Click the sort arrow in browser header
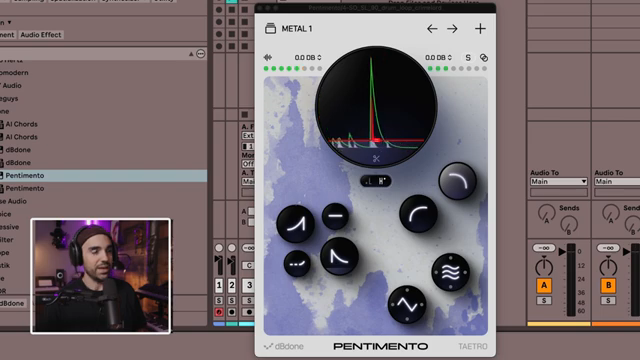Image resolution: width=640 pixels, height=360 pixels. [x=191, y=54]
